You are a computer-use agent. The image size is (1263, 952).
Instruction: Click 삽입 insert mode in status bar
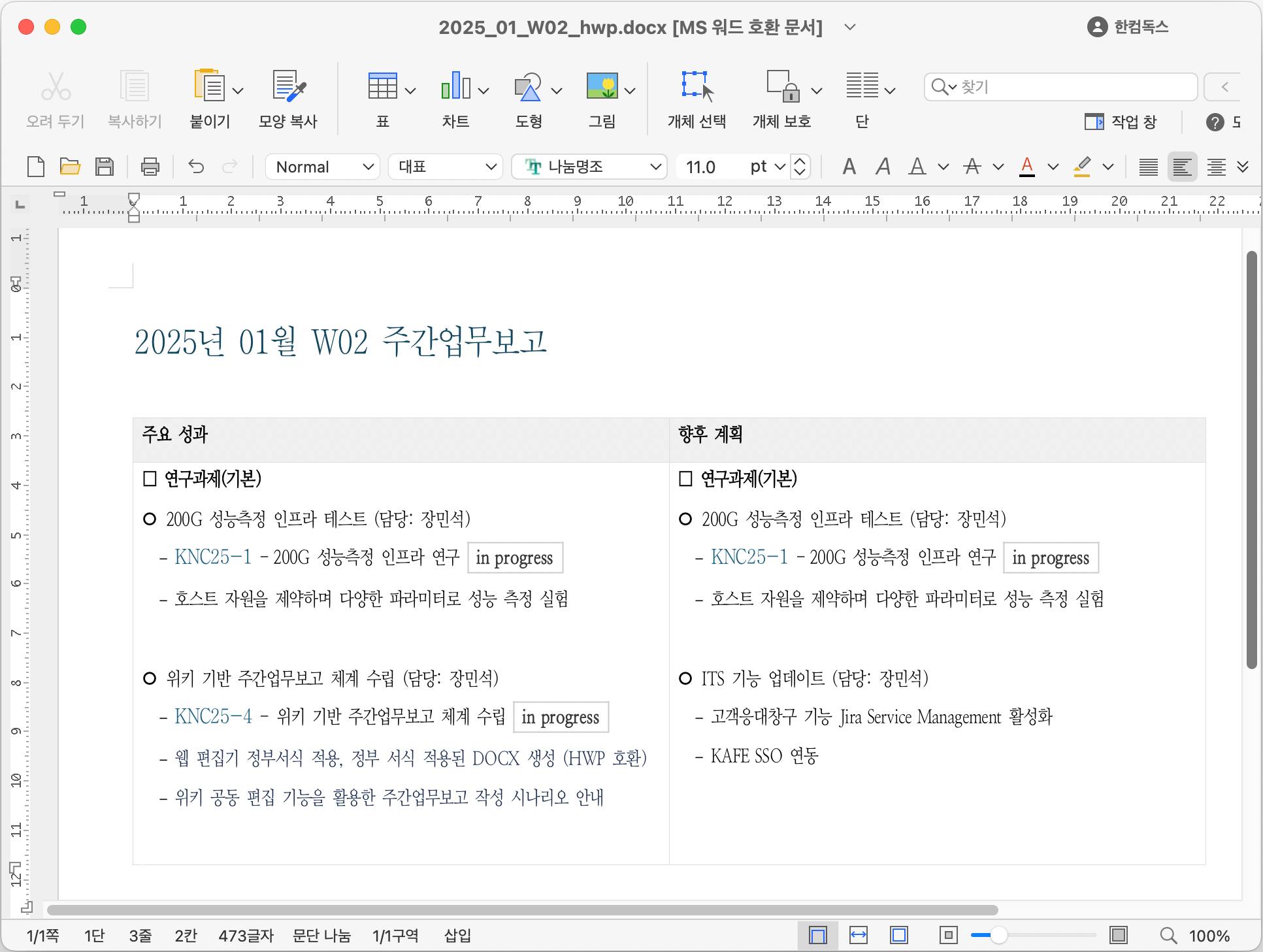pyautogui.click(x=457, y=936)
